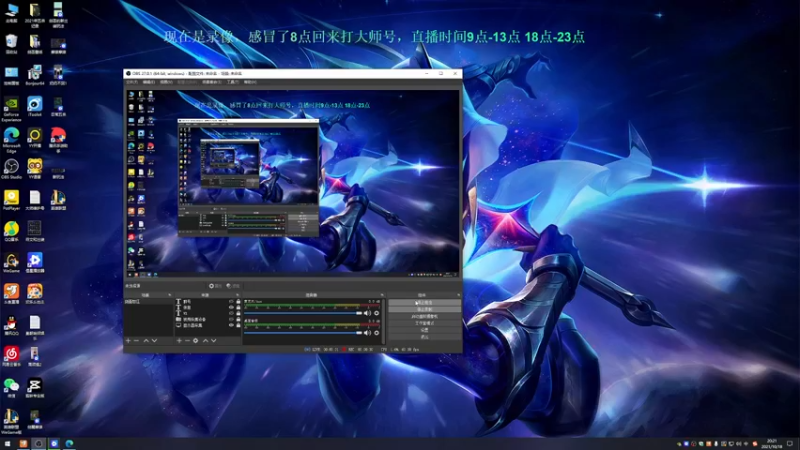
Task: Move the scene up in the Scenes list
Action: point(146,340)
